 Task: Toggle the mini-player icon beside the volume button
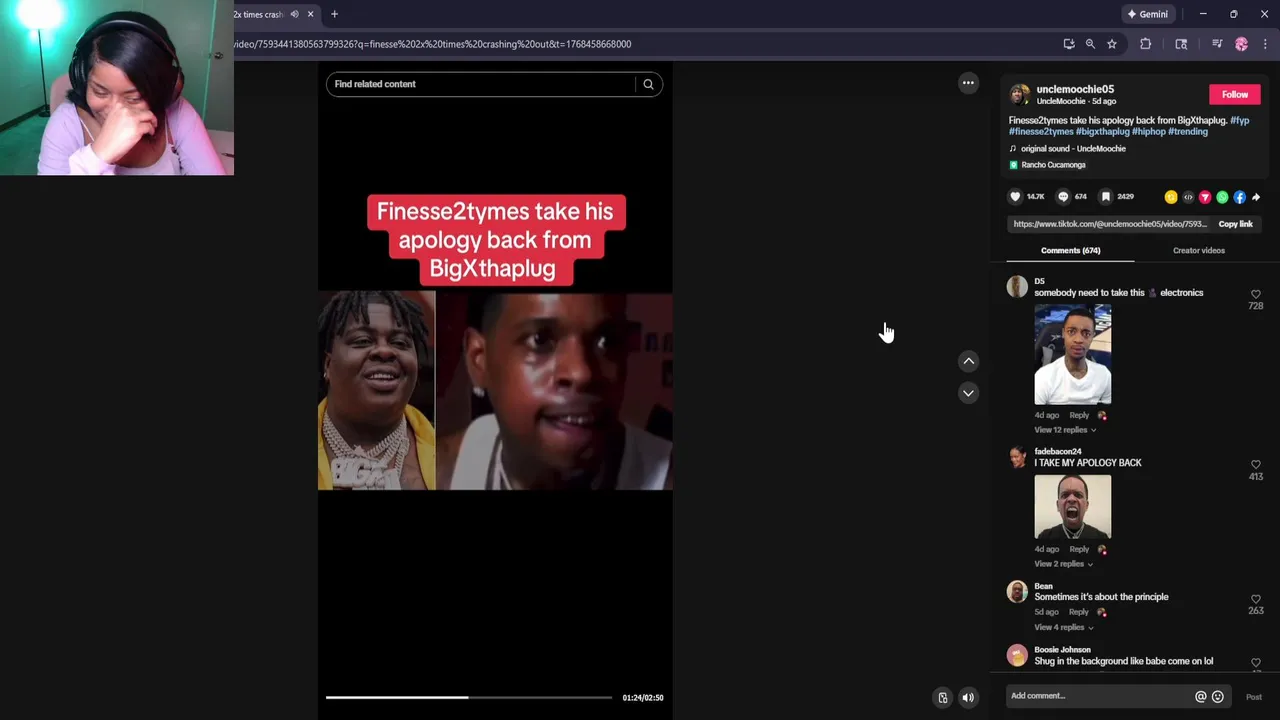942,698
